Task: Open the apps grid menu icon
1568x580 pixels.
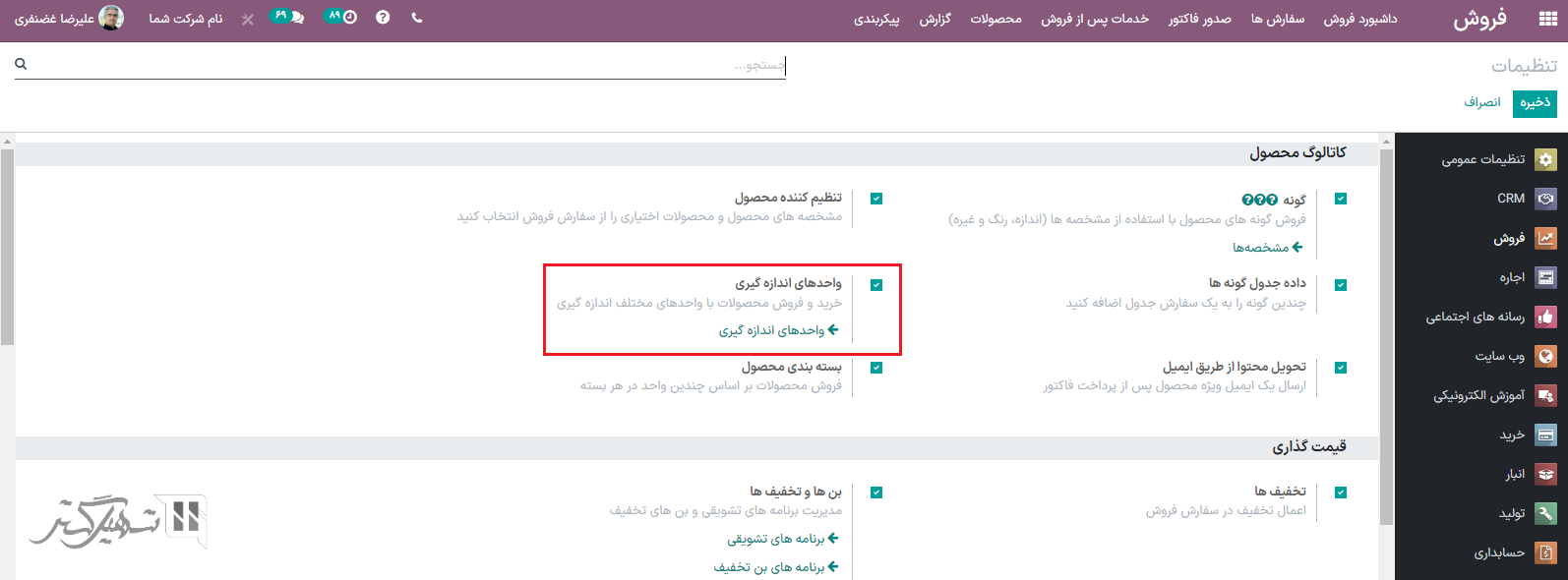Action: (1547, 19)
